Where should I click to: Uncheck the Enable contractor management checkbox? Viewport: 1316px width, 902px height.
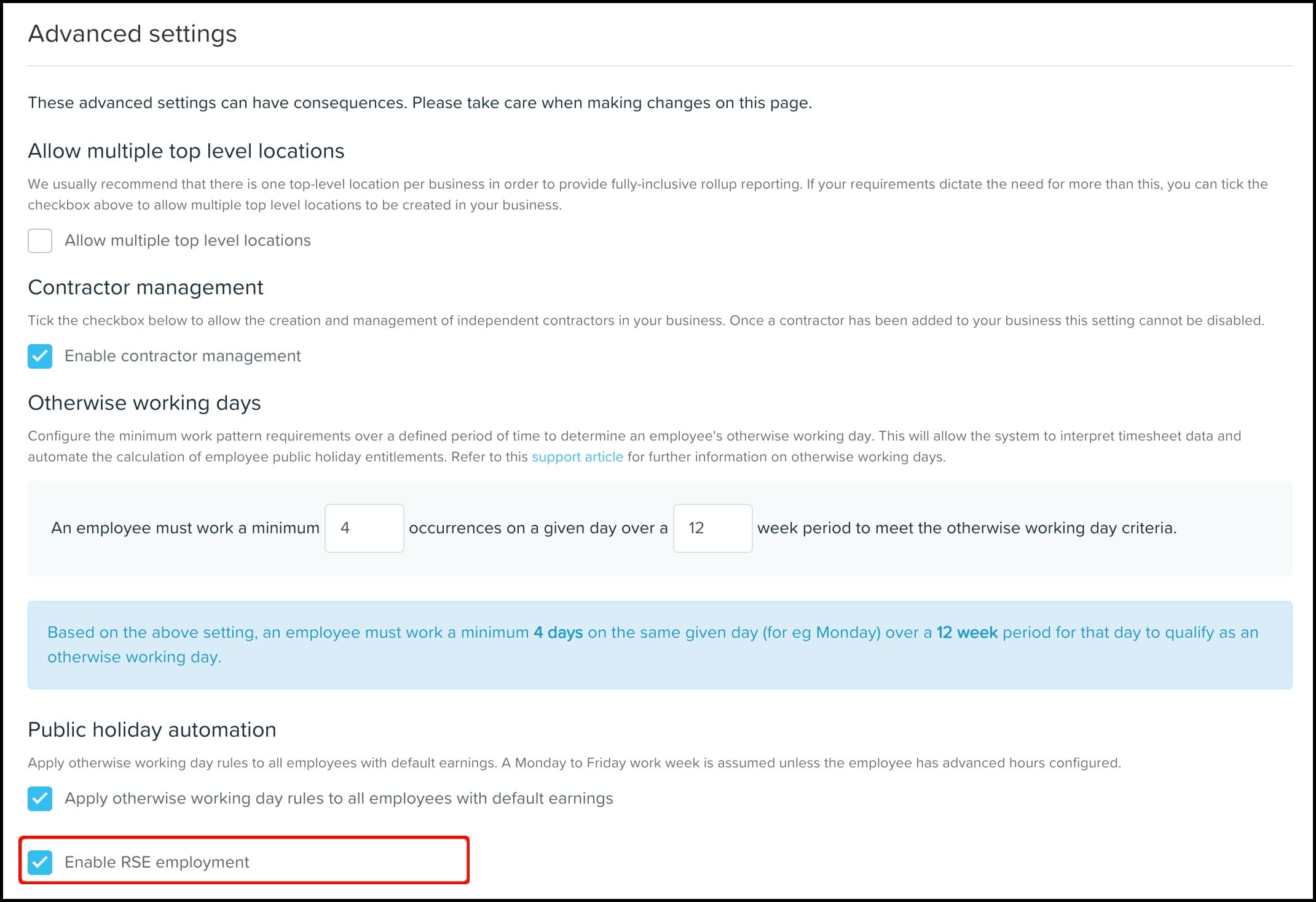click(40, 356)
